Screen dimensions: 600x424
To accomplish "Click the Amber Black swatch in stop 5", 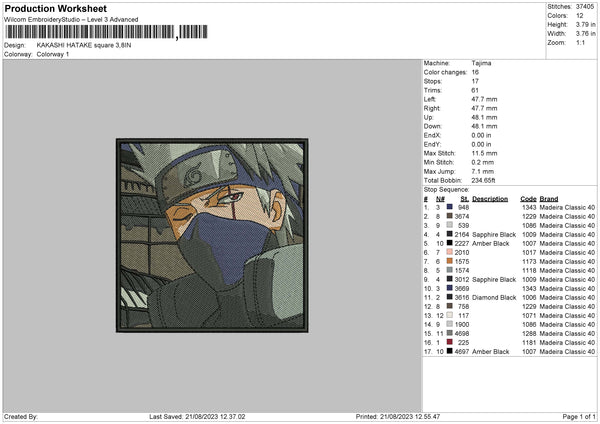I will [451, 243].
